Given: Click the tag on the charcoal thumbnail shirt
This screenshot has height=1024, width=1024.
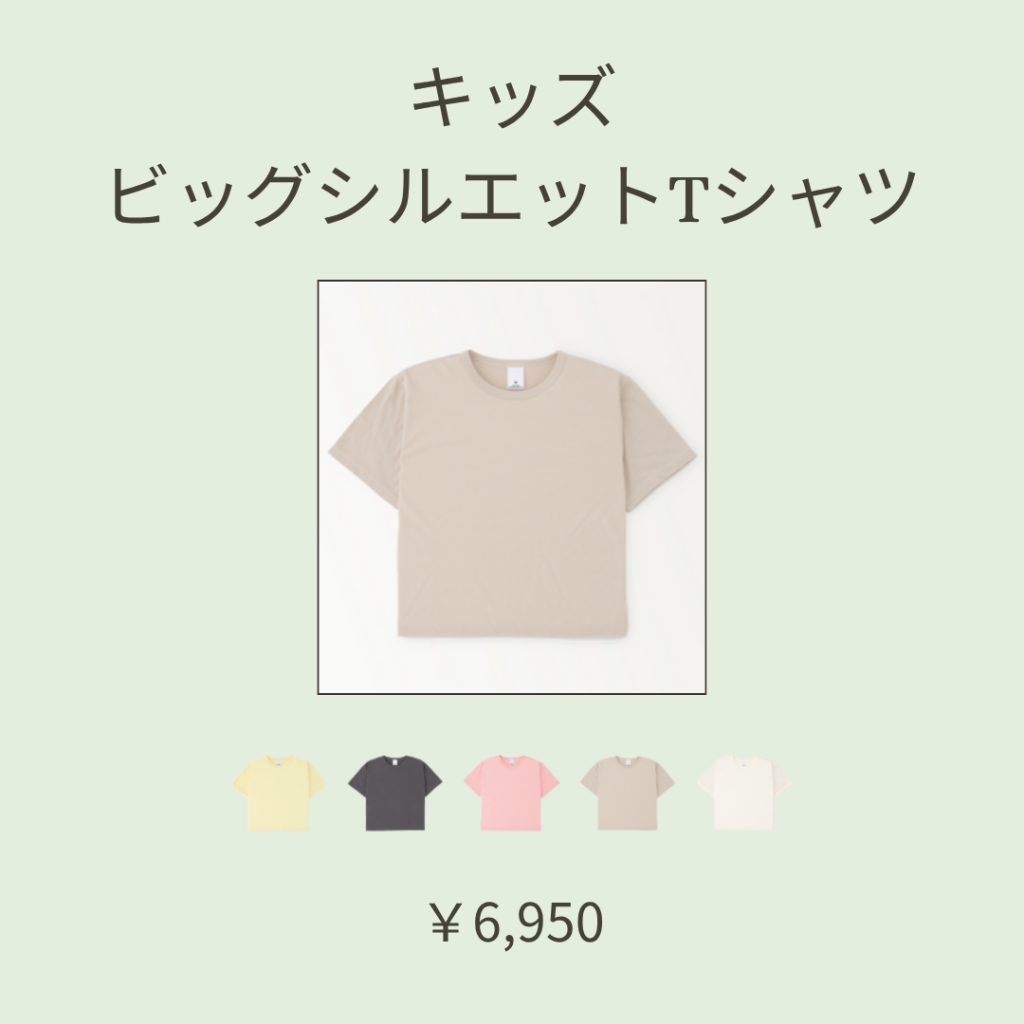Looking at the screenshot, I should click(395, 761).
